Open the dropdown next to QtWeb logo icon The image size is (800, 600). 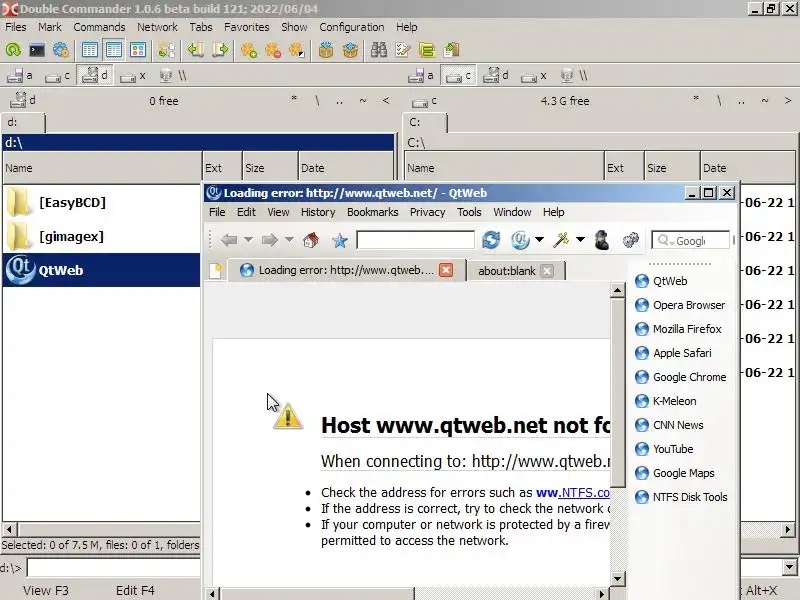point(539,239)
